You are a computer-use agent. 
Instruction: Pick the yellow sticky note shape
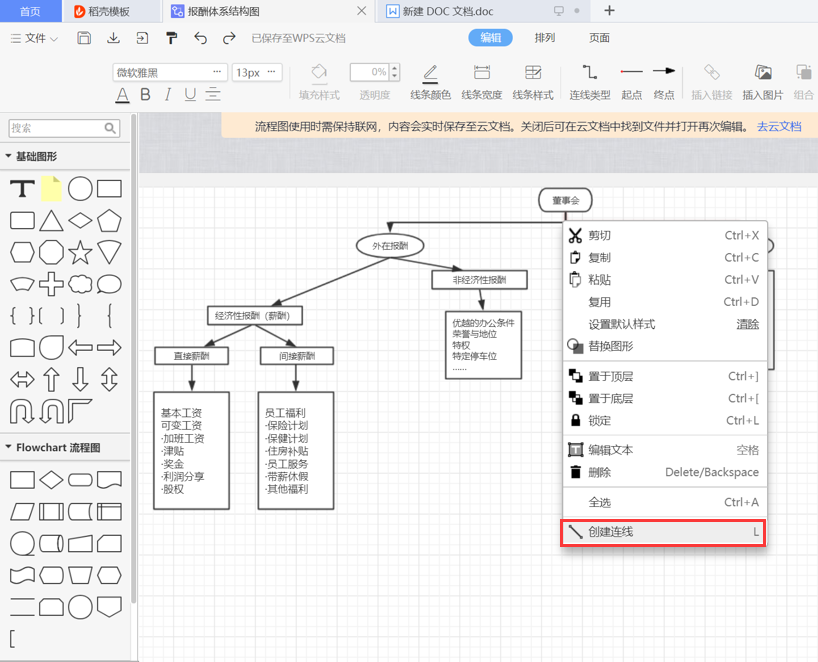pyautogui.click(x=51, y=189)
